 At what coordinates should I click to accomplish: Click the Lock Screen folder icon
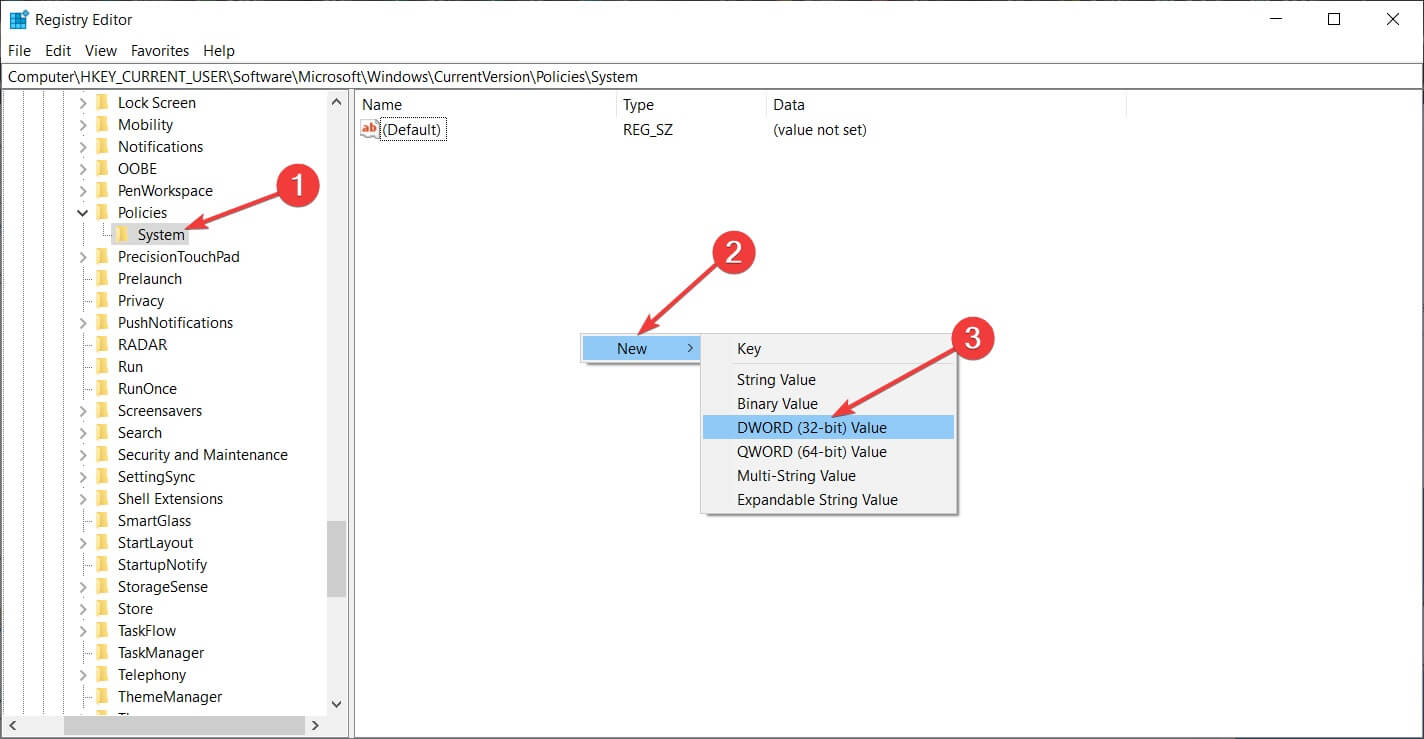click(x=102, y=102)
